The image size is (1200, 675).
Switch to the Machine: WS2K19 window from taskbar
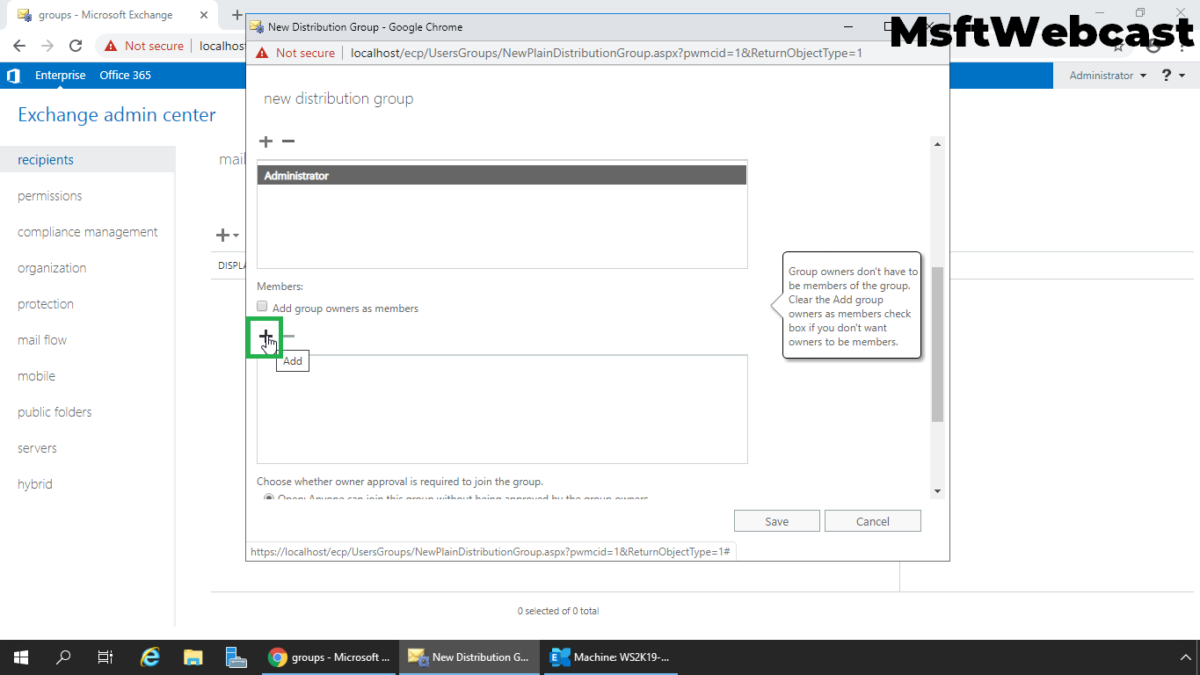(x=610, y=657)
